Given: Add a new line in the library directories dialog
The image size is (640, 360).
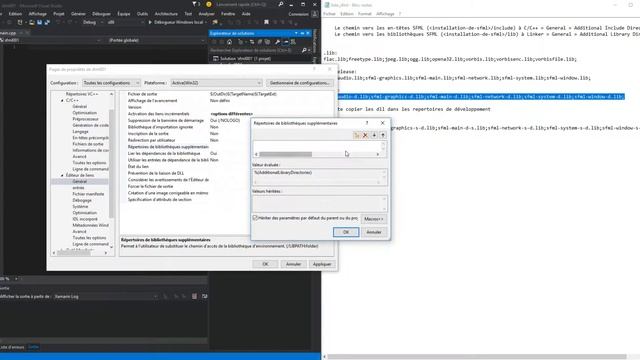Looking at the screenshot, I should click(x=357, y=135).
